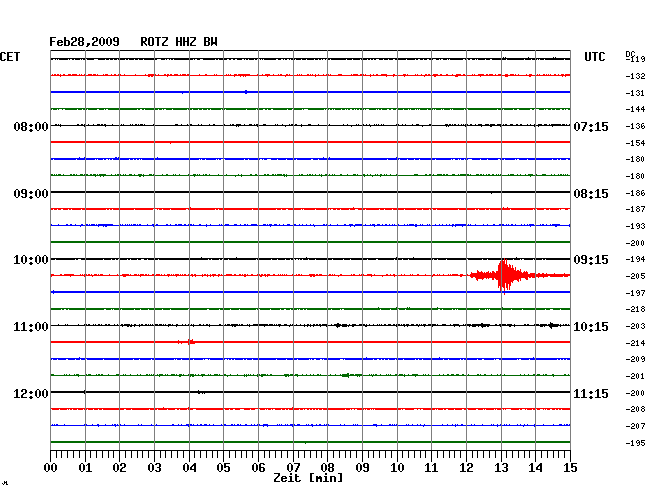The image size is (650, 494).
Task: Click the 10:15 UTC time label
Action: click(x=591, y=327)
